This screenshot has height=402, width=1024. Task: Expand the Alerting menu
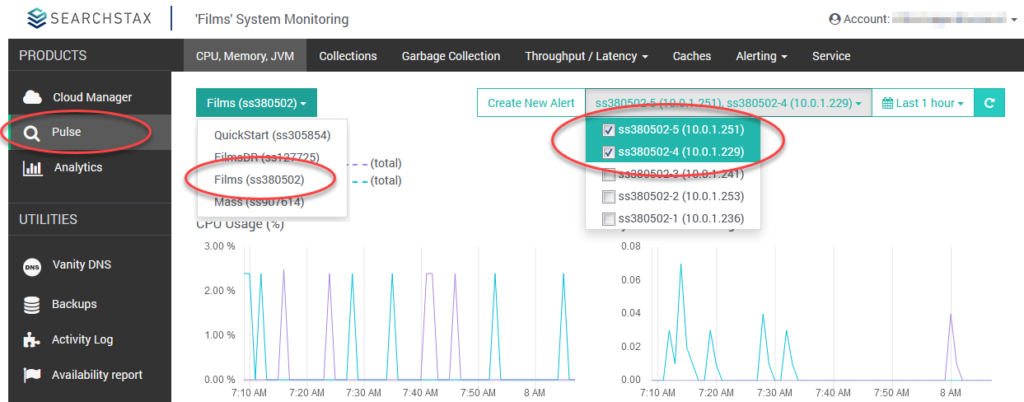(x=761, y=56)
